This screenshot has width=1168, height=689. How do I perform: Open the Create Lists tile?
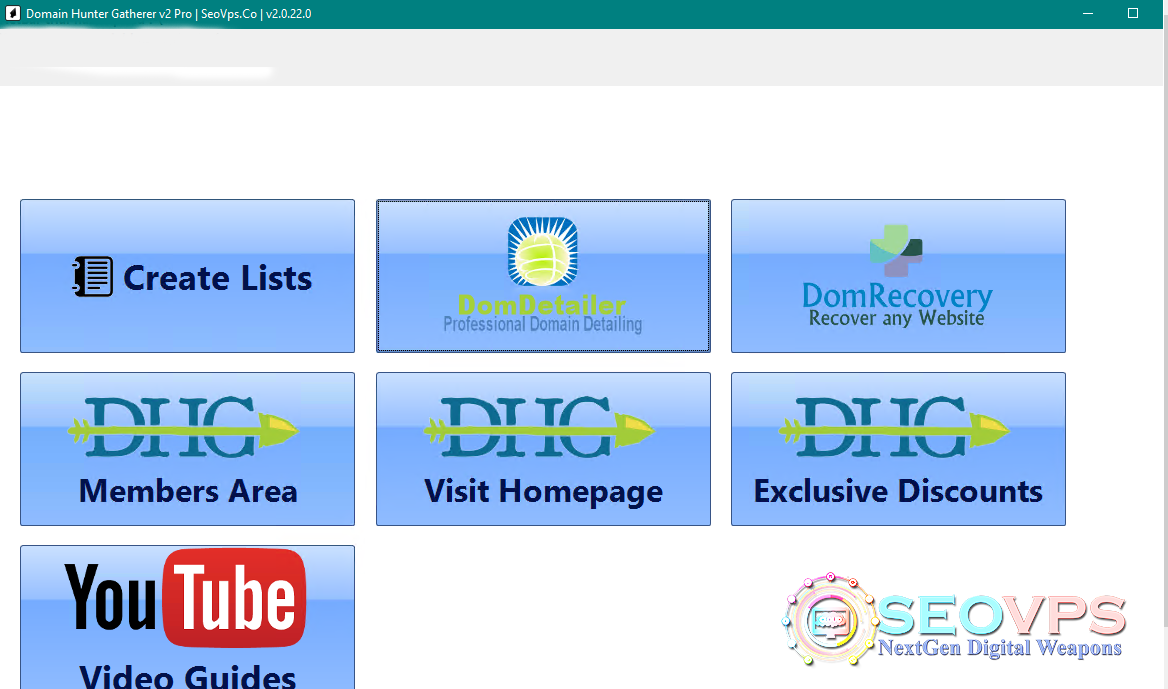click(x=188, y=276)
